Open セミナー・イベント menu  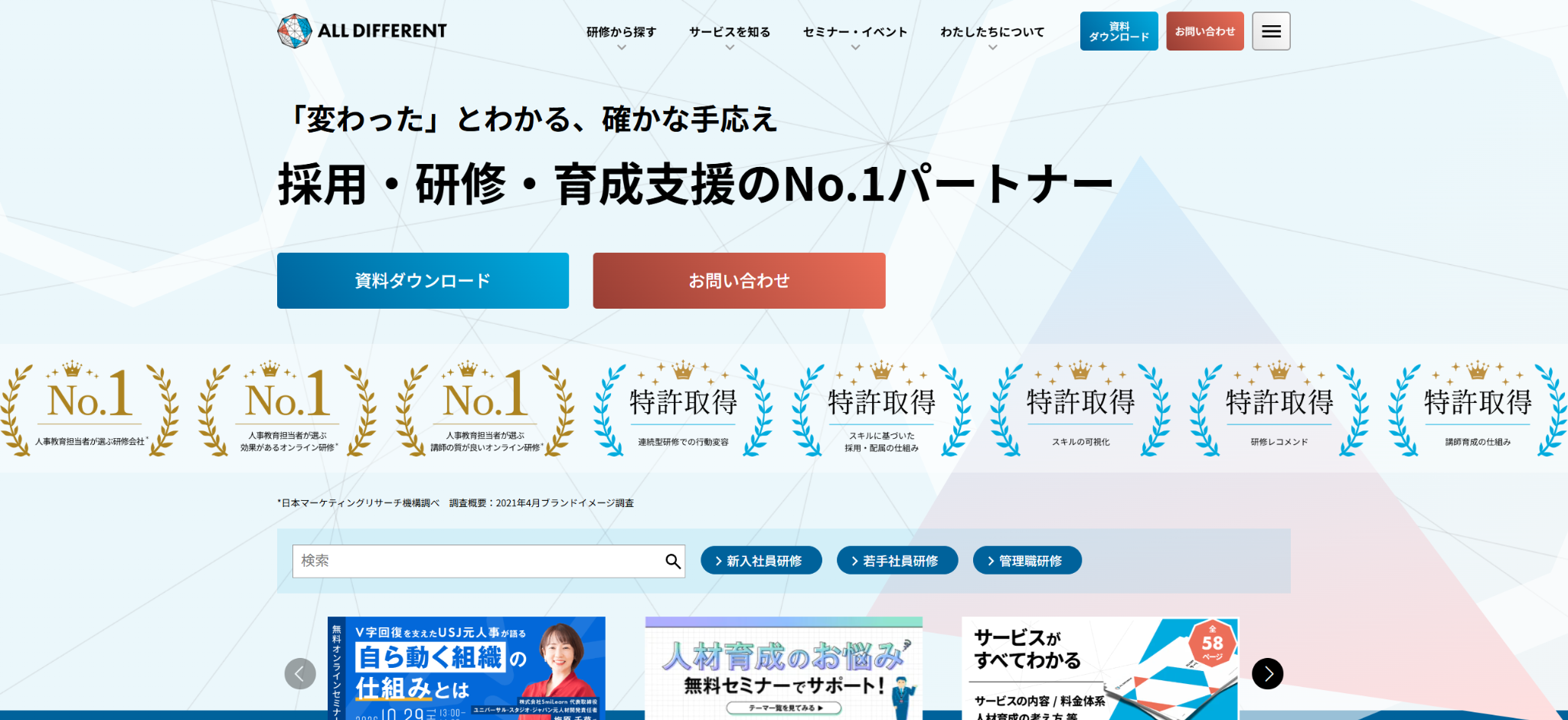point(855,32)
